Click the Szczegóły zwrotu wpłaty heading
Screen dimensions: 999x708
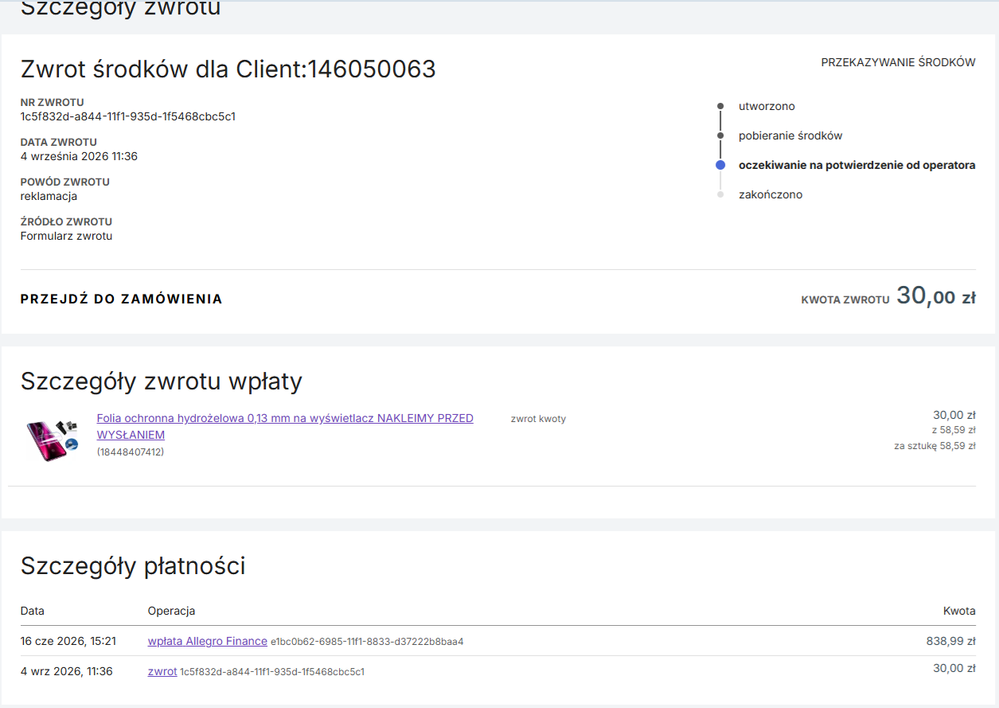coord(161,381)
